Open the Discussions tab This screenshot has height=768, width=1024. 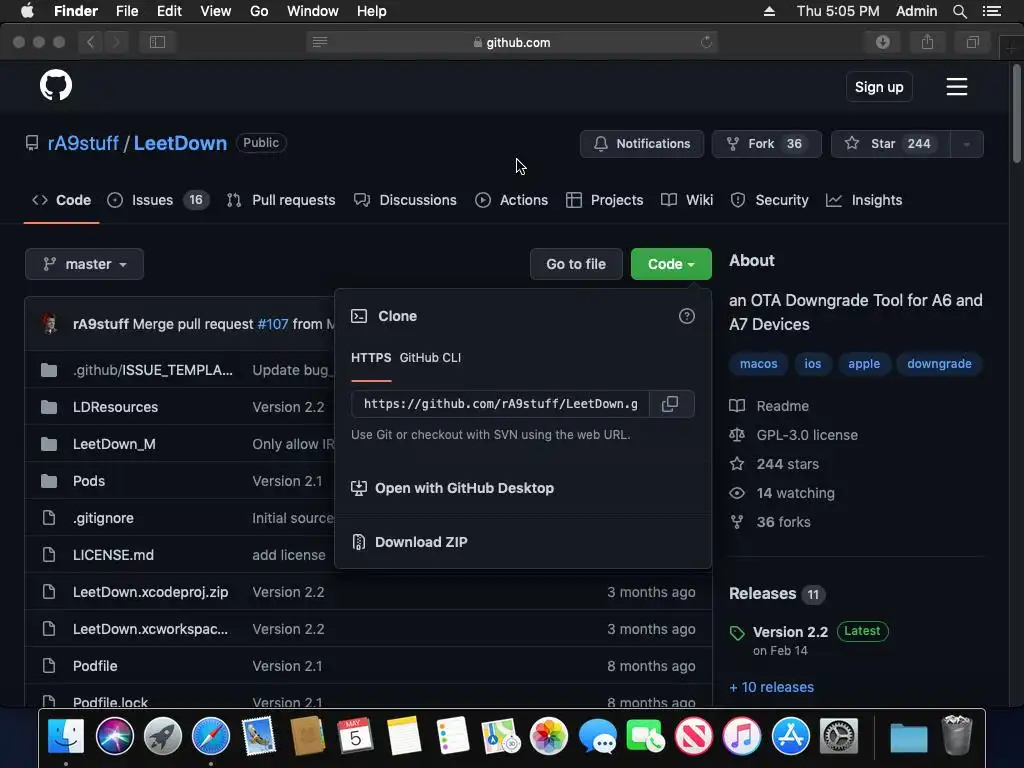pyautogui.click(x=405, y=200)
